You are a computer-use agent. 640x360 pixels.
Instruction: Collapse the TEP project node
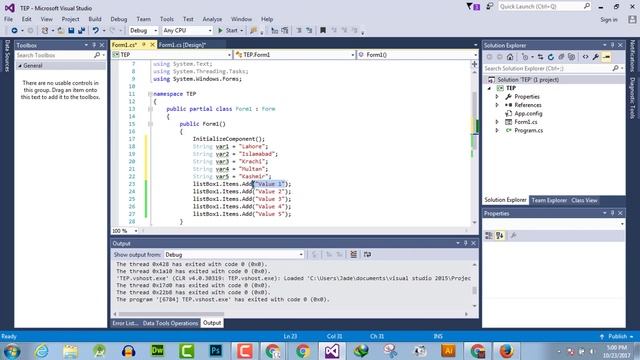(489, 88)
